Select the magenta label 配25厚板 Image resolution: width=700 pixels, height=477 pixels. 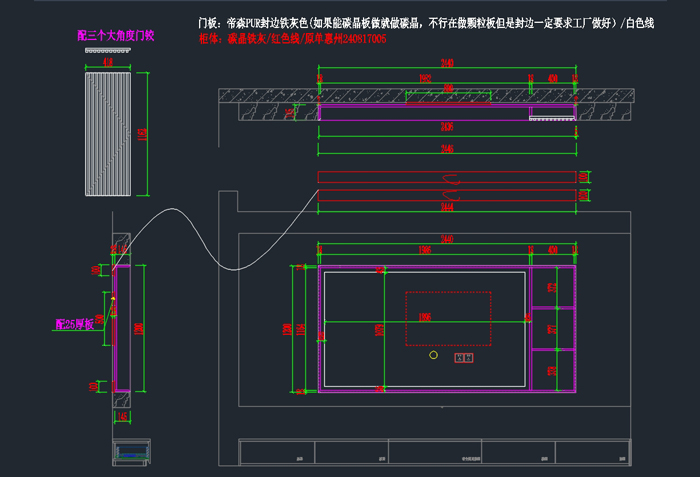(75, 324)
